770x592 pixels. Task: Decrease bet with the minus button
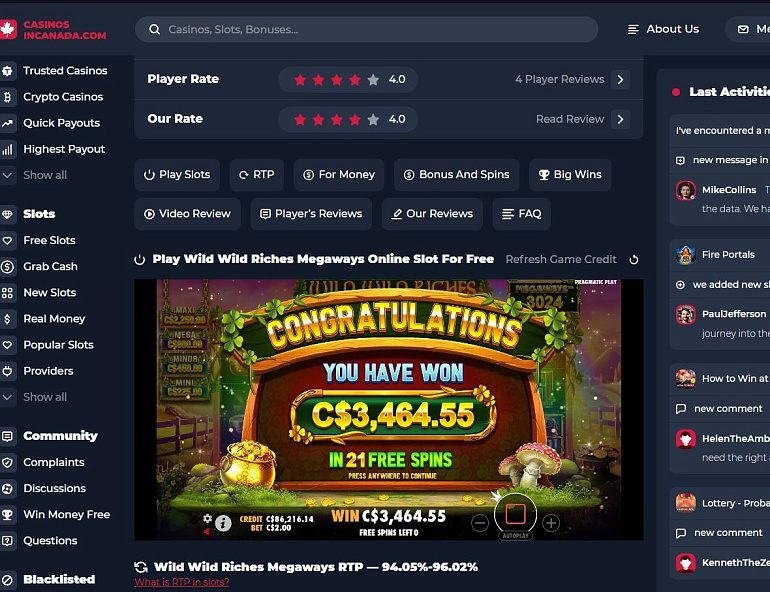pos(480,523)
